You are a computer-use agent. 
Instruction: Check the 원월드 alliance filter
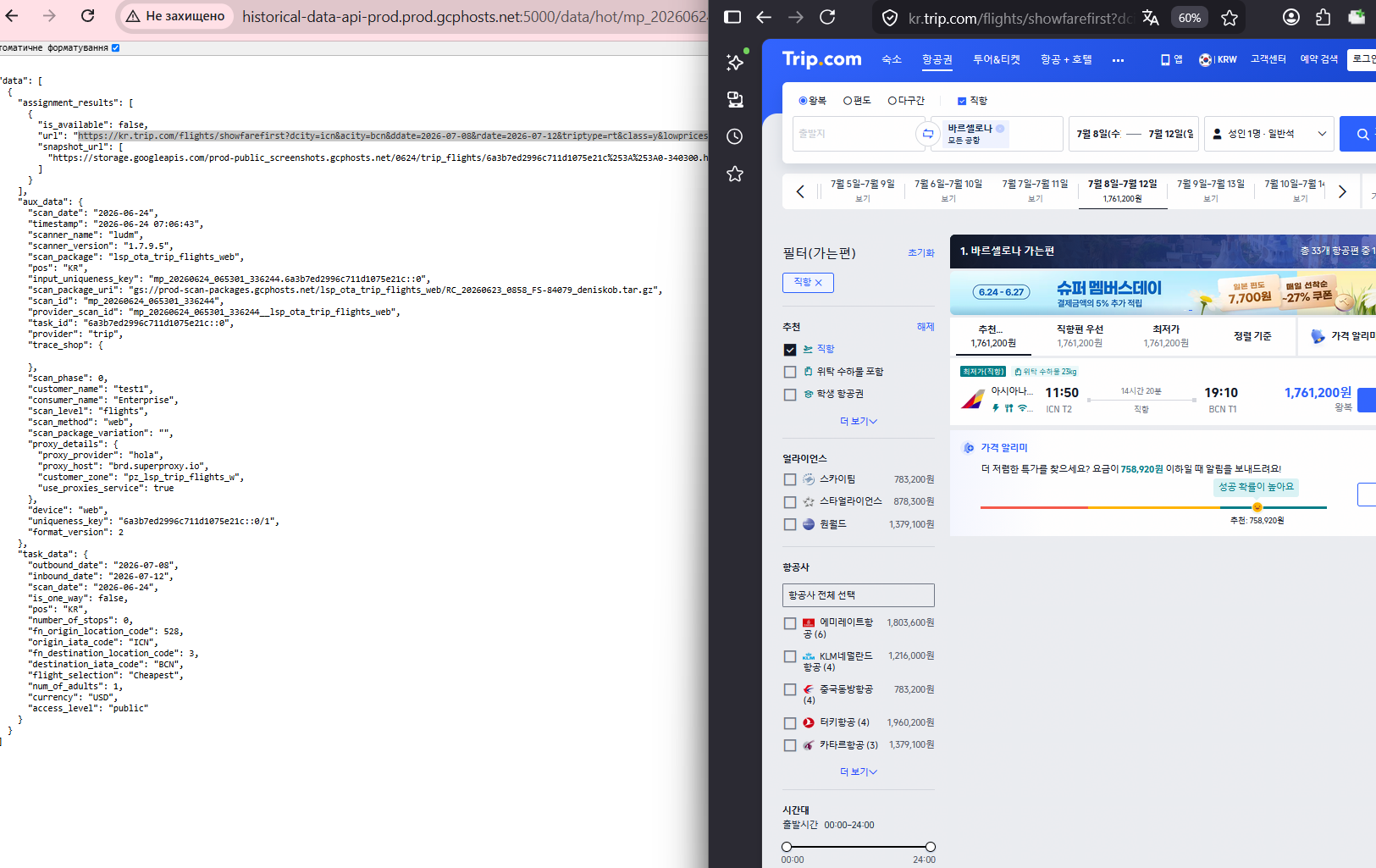[790, 524]
